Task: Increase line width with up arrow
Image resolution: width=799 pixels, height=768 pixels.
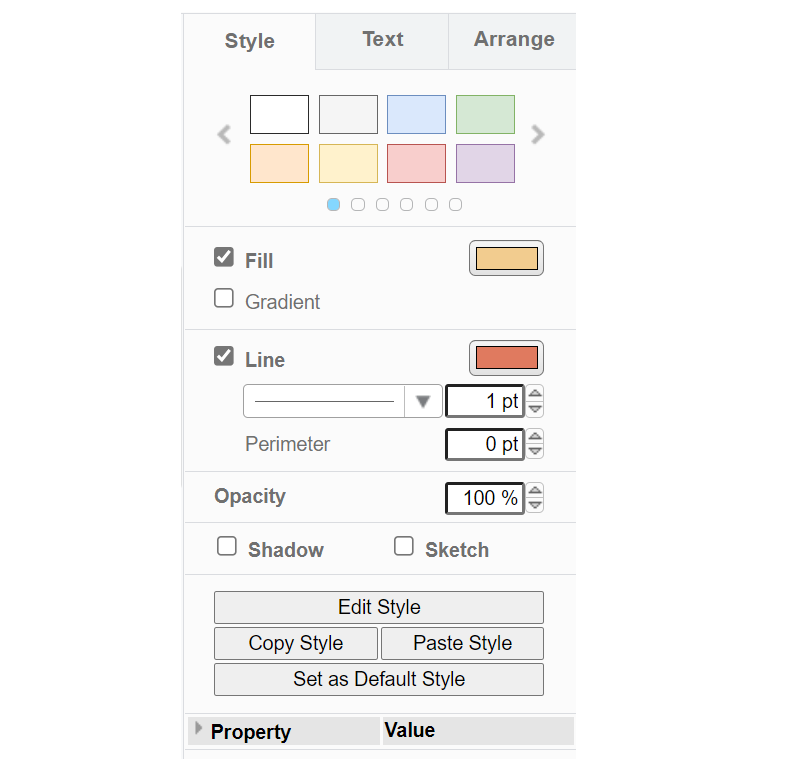Action: click(x=535, y=394)
